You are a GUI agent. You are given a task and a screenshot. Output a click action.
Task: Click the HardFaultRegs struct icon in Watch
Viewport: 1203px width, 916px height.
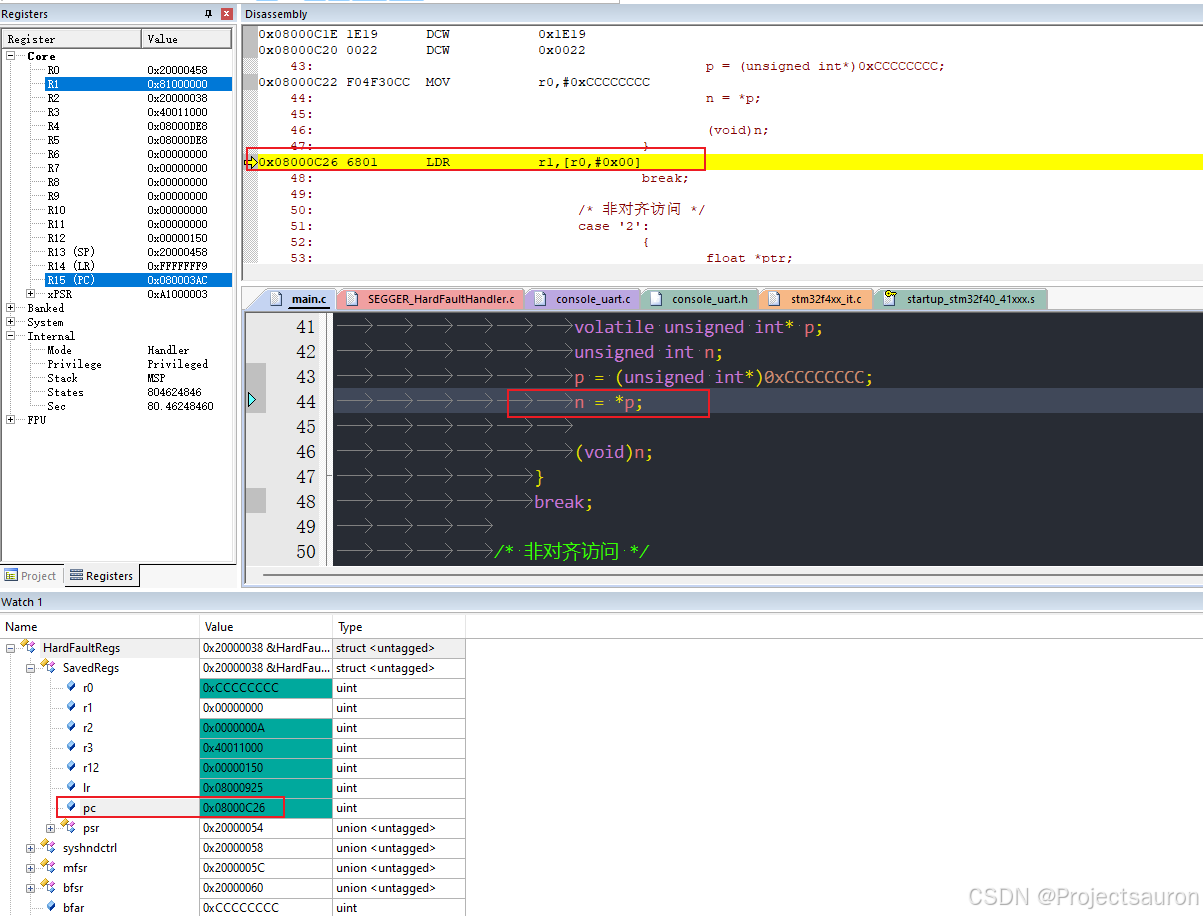(x=30, y=648)
